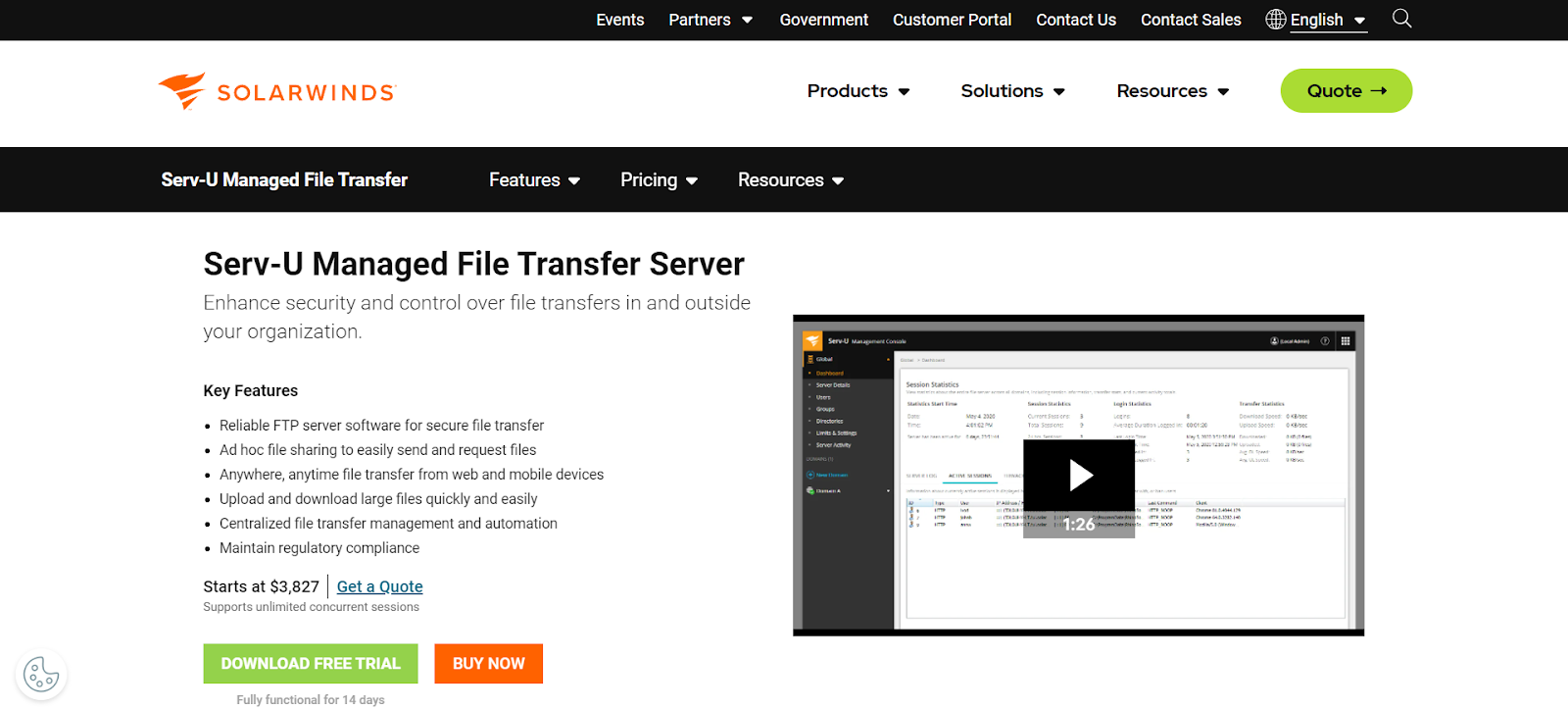This screenshot has height=709, width=1568.
Task: Open the Events page
Action: point(620,20)
